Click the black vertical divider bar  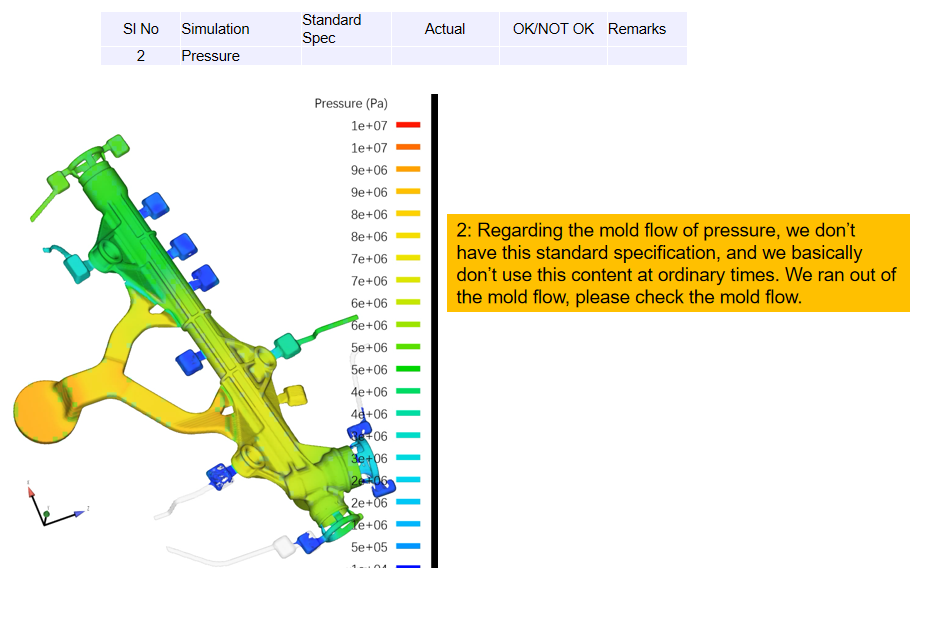(x=434, y=330)
